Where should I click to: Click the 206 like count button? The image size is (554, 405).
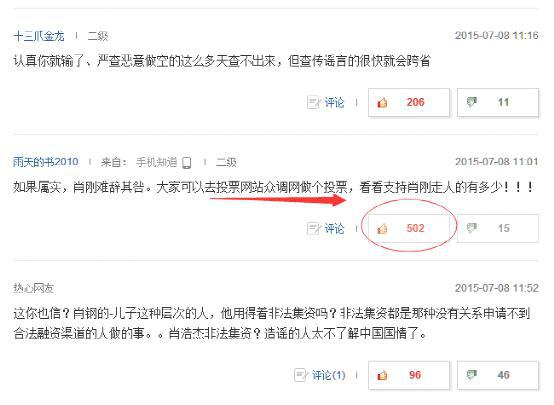(409, 102)
